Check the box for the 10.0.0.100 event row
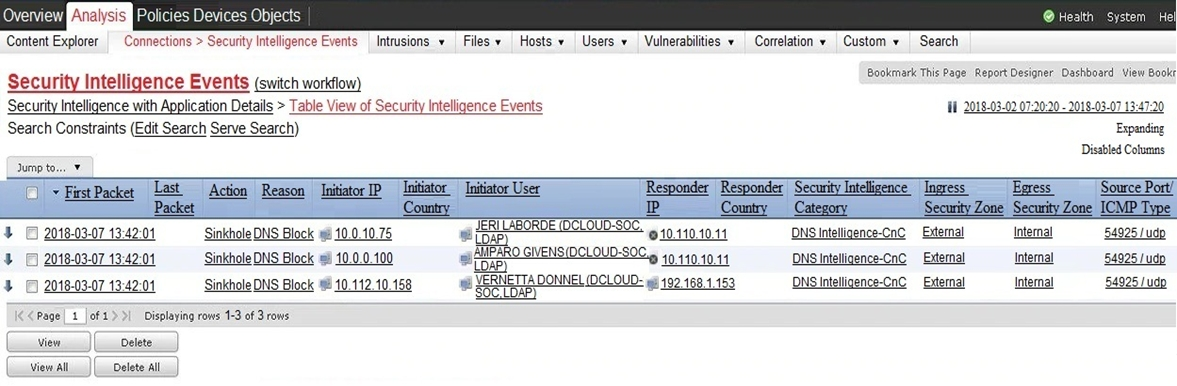 [x=32, y=260]
